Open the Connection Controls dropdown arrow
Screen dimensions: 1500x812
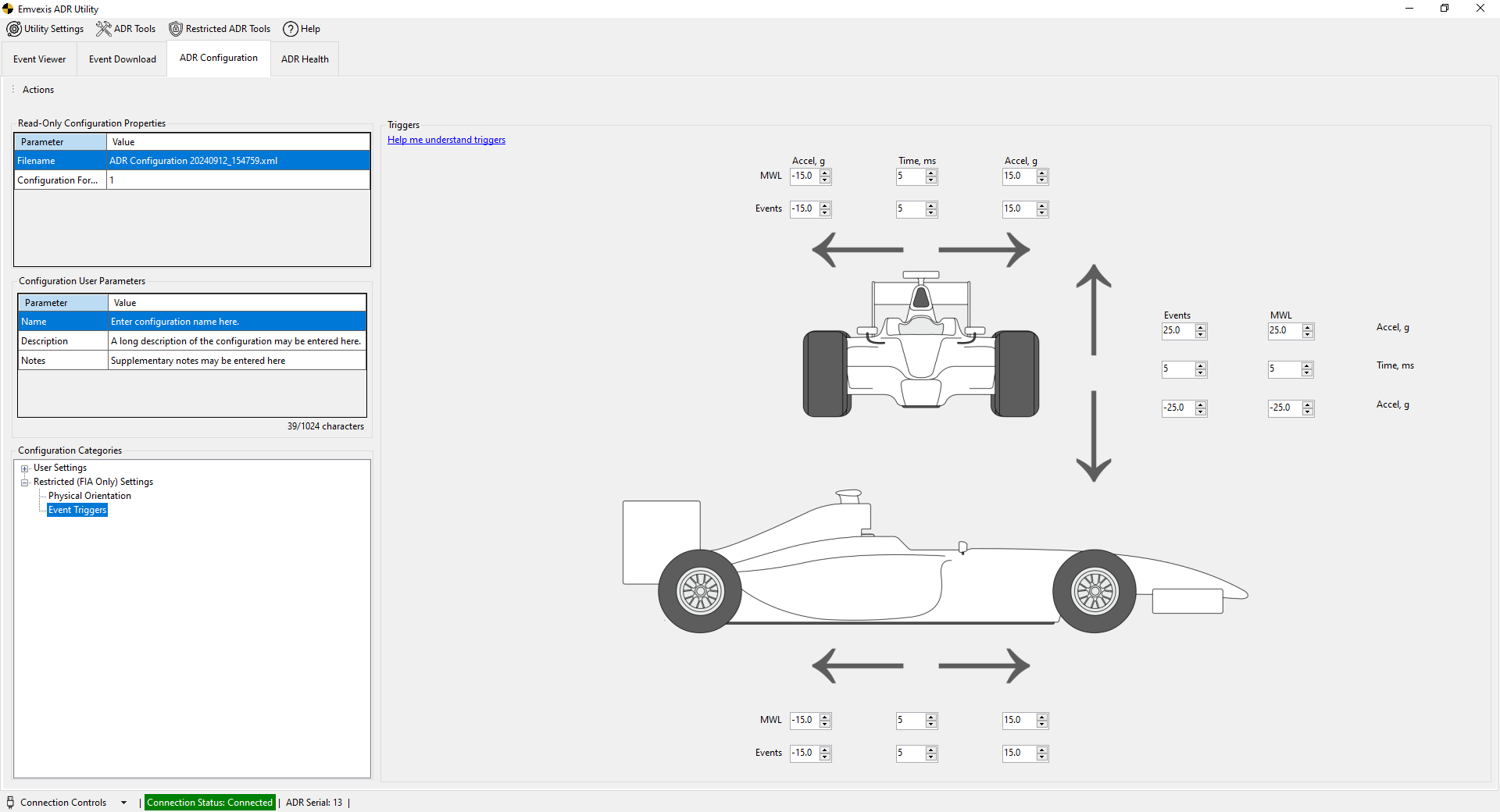coord(123,803)
